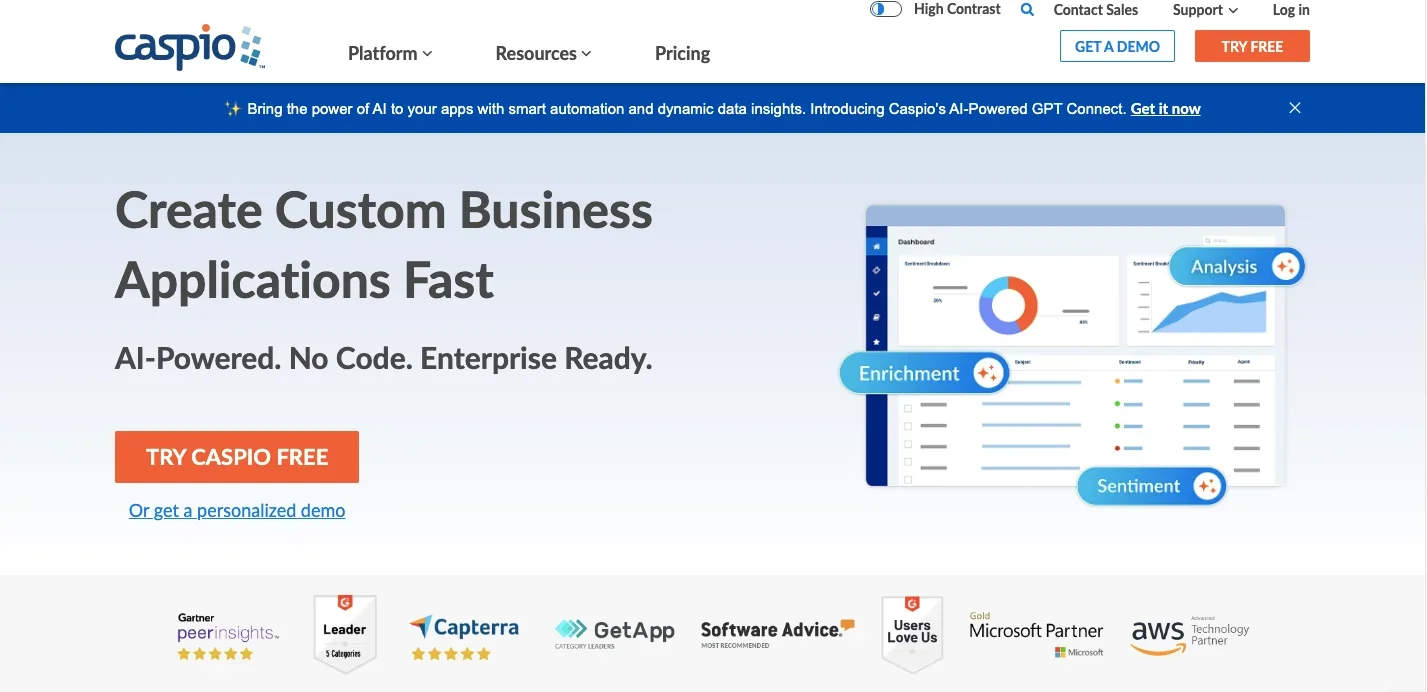This screenshot has width=1427, height=692.
Task: Open the Contact Sales link
Action: [1095, 10]
